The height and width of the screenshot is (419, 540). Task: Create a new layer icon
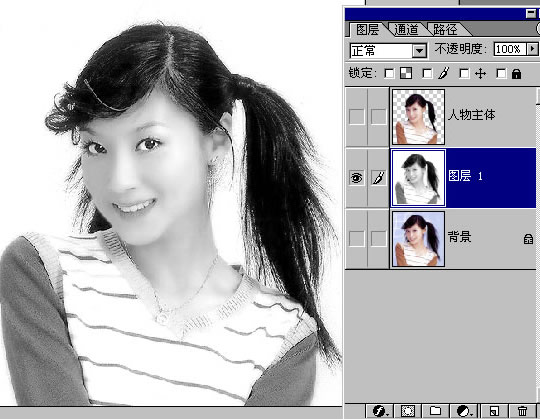click(494, 411)
